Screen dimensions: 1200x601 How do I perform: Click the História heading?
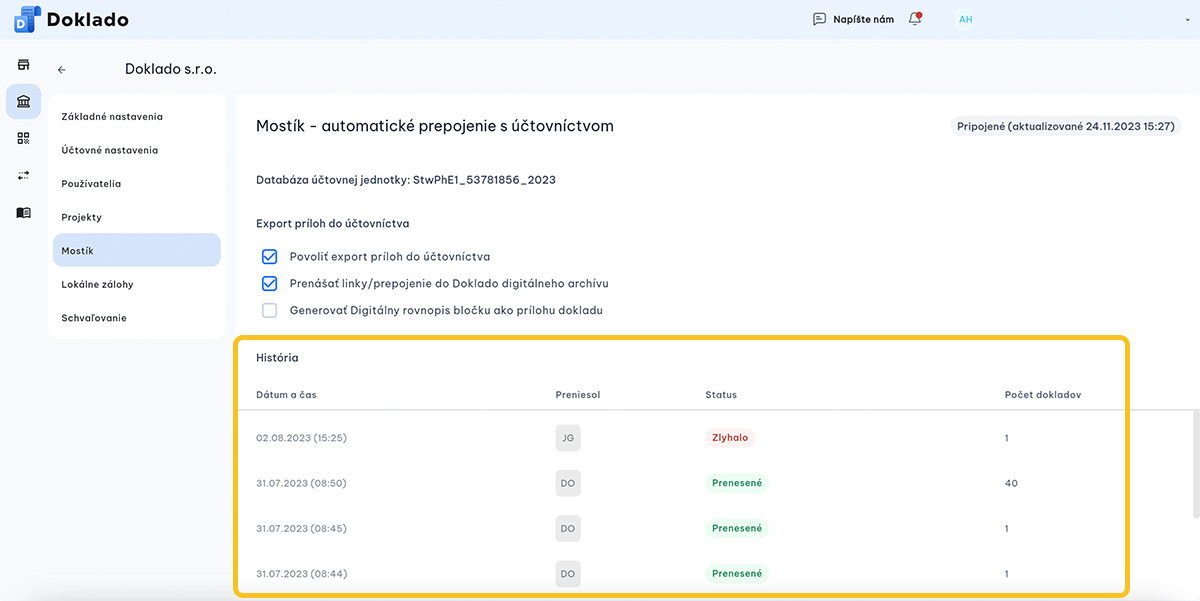coord(277,357)
